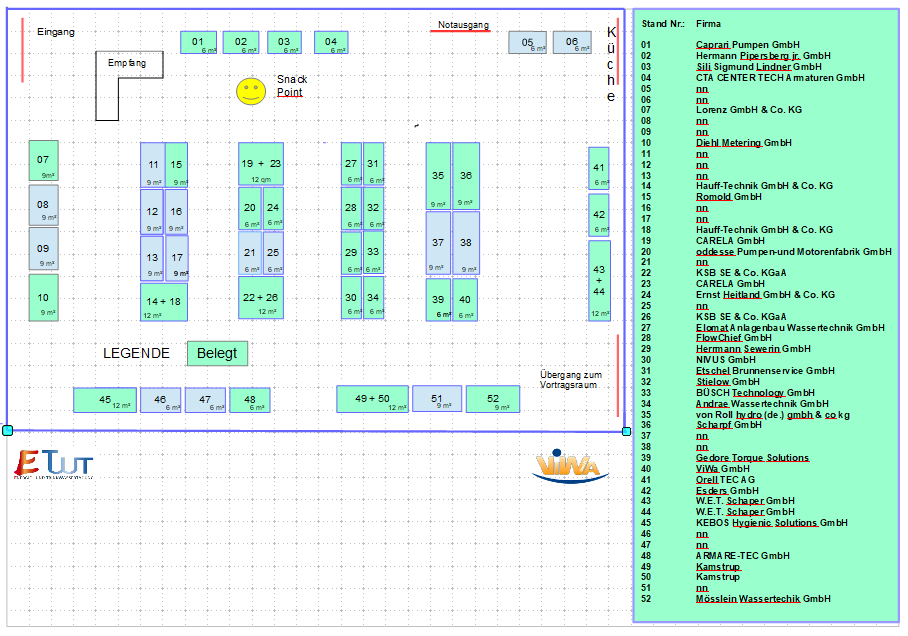Select stand 07 box

point(43,160)
